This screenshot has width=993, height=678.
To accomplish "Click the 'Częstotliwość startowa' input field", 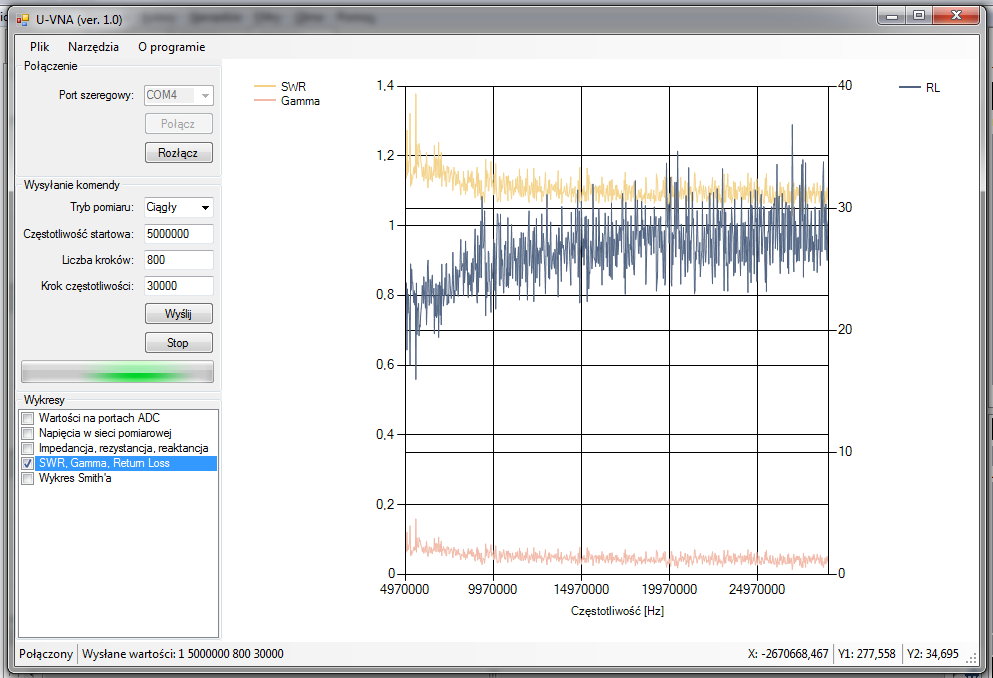I will tap(179, 234).
